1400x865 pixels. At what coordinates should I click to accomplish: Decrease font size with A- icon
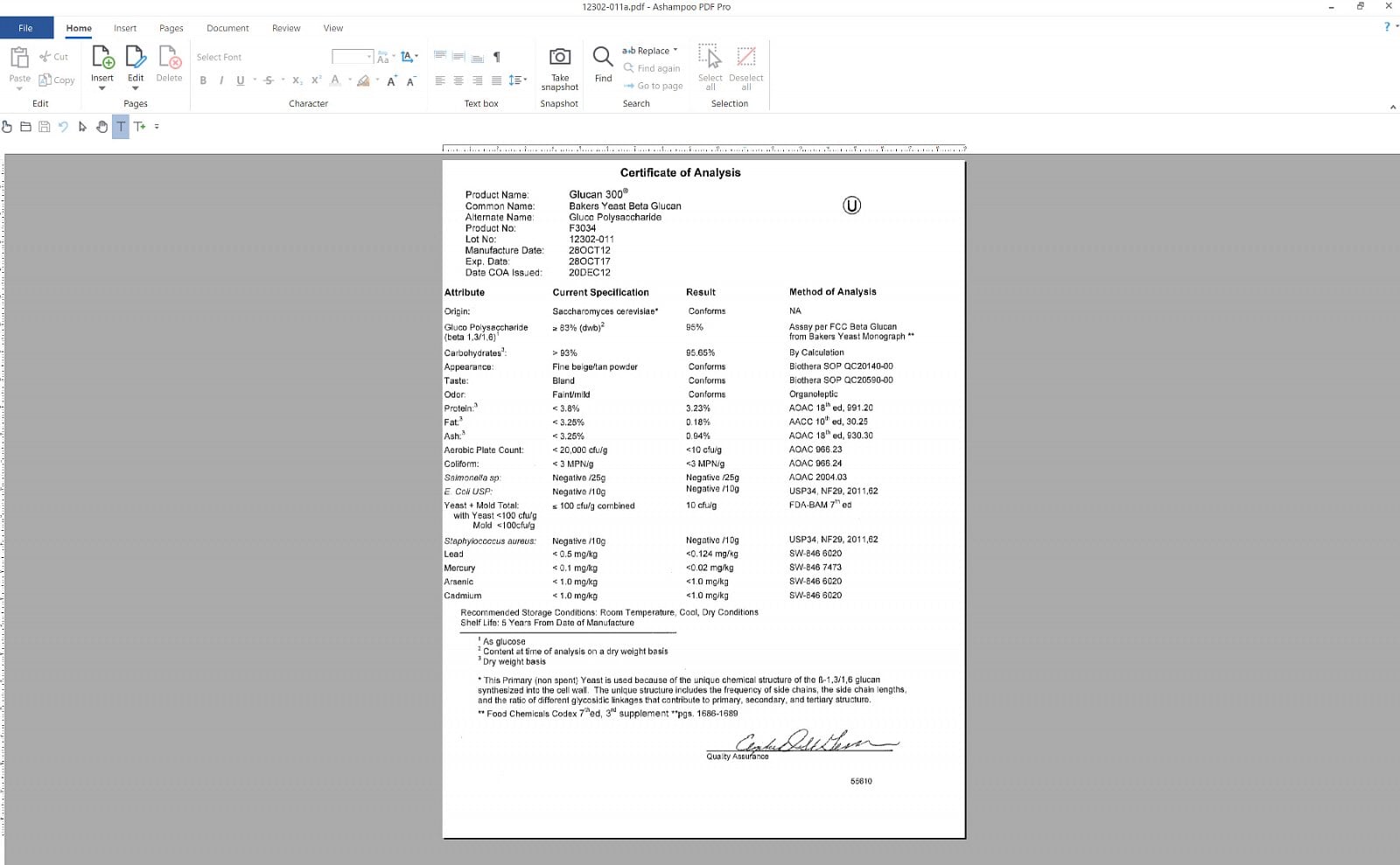coord(411,80)
